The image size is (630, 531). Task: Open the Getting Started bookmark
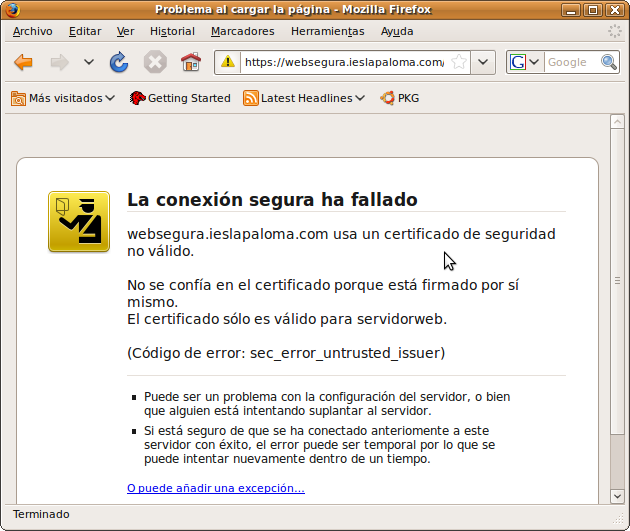coord(181,98)
